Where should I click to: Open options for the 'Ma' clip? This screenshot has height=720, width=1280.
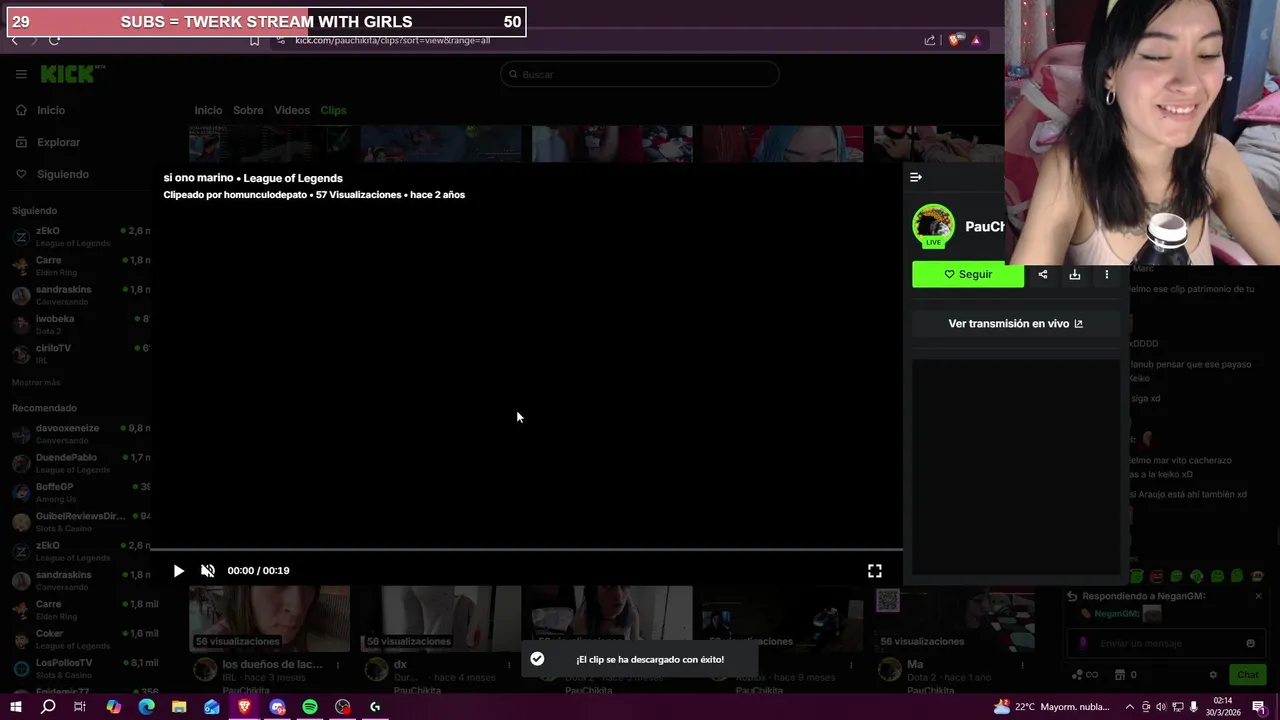(1022, 665)
